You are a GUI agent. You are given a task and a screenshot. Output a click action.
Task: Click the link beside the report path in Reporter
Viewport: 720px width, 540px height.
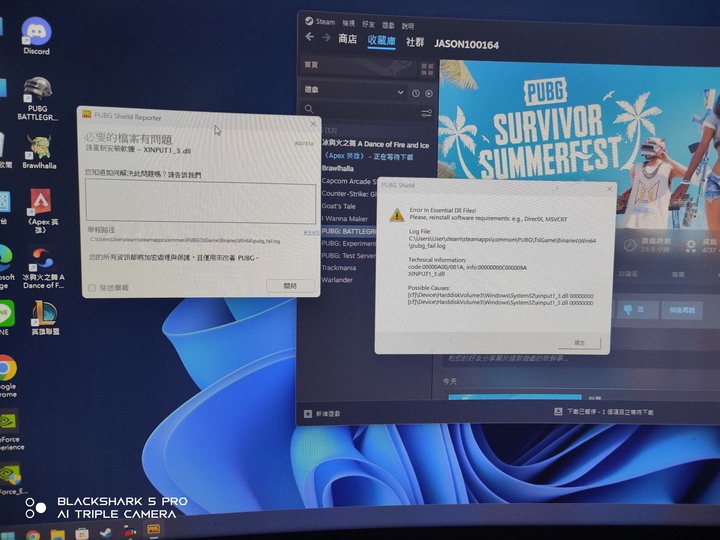[x=311, y=233]
